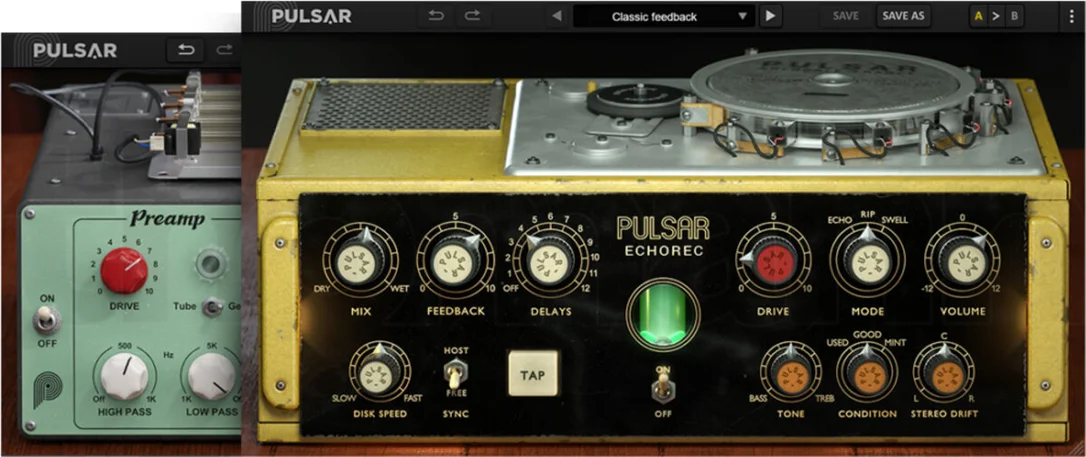
Task: Click the Pulsar logo on Echorec header
Action: point(302,16)
